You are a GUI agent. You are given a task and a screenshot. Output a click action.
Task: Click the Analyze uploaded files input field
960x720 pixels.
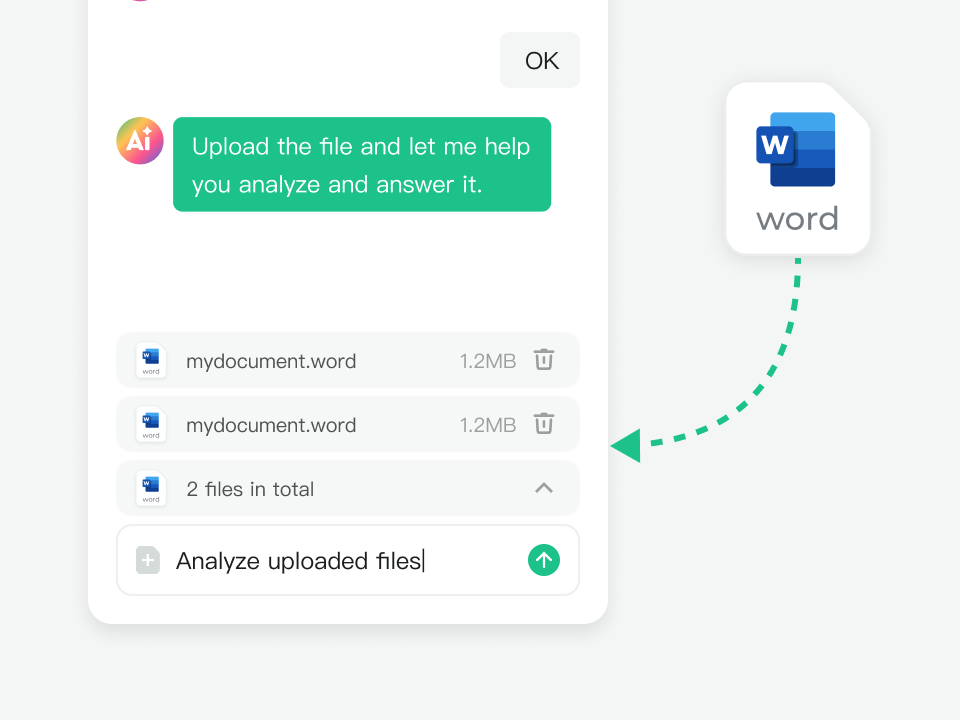coord(348,560)
